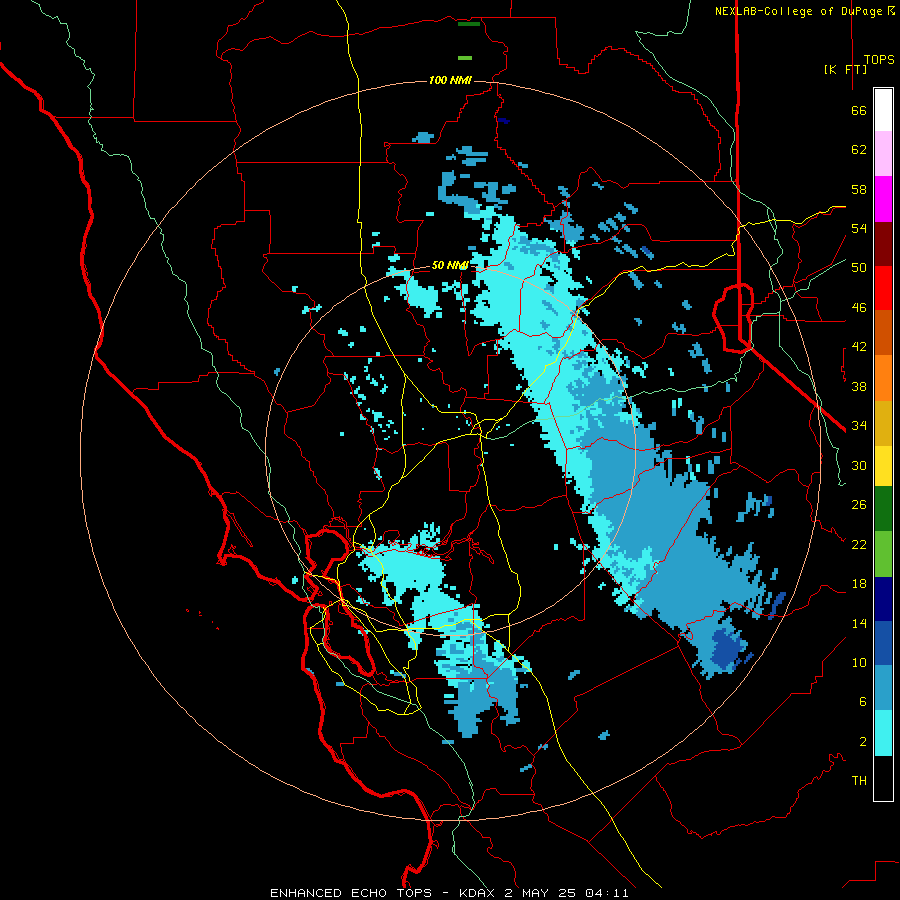Click the bright red legend swatch

(883, 288)
